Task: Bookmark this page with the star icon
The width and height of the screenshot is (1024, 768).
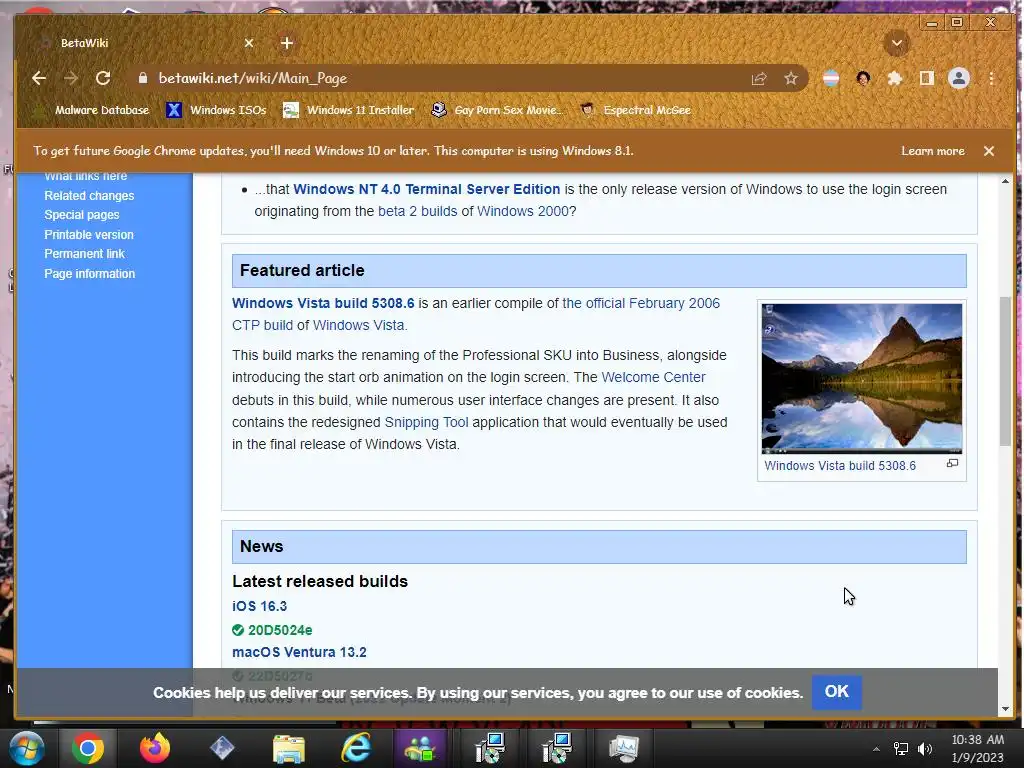Action: click(791, 79)
